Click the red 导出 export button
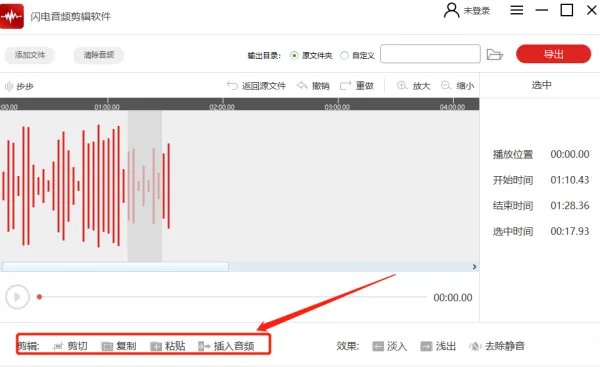This screenshot has height=367, width=600. [x=553, y=54]
